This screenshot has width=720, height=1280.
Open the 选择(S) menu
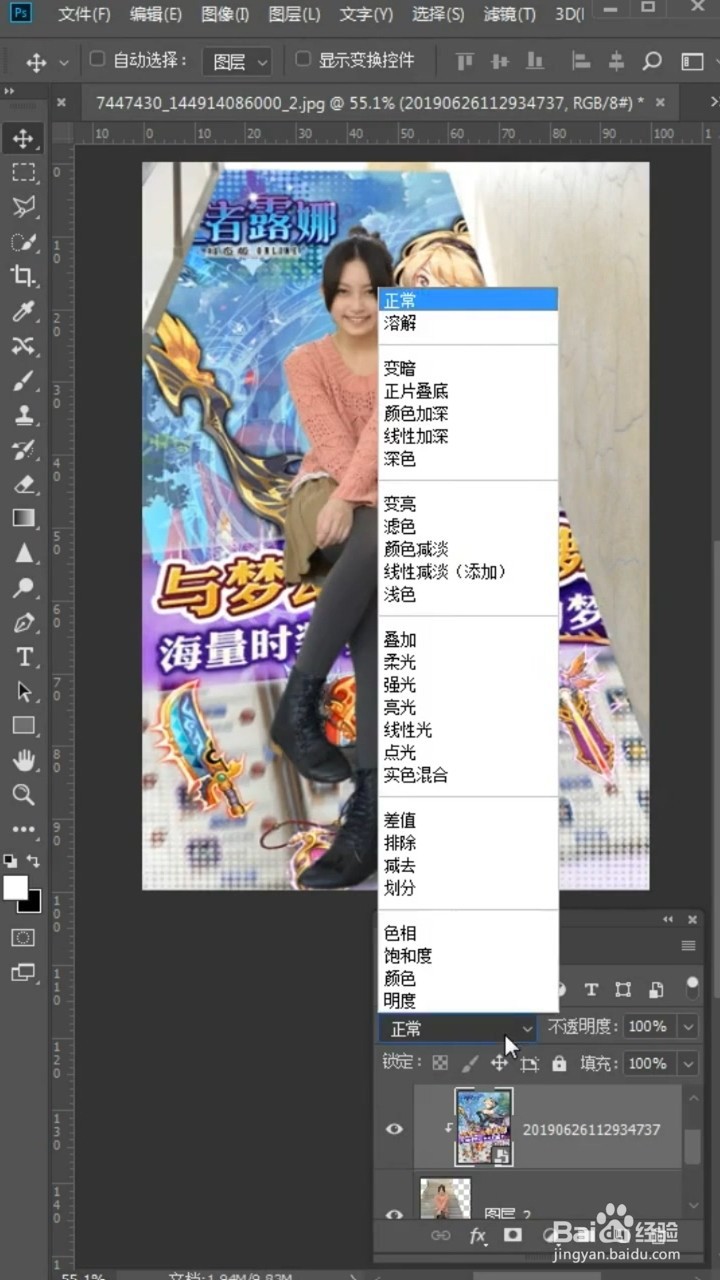pyautogui.click(x=438, y=15)
